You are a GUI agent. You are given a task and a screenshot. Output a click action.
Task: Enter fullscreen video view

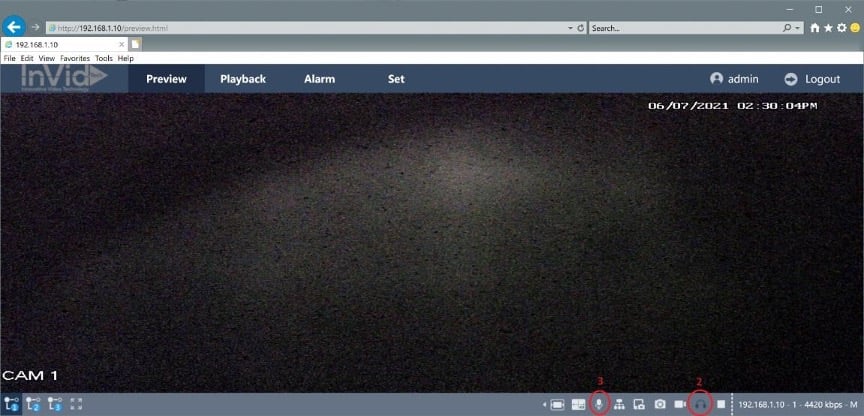(x=76, y=404)
